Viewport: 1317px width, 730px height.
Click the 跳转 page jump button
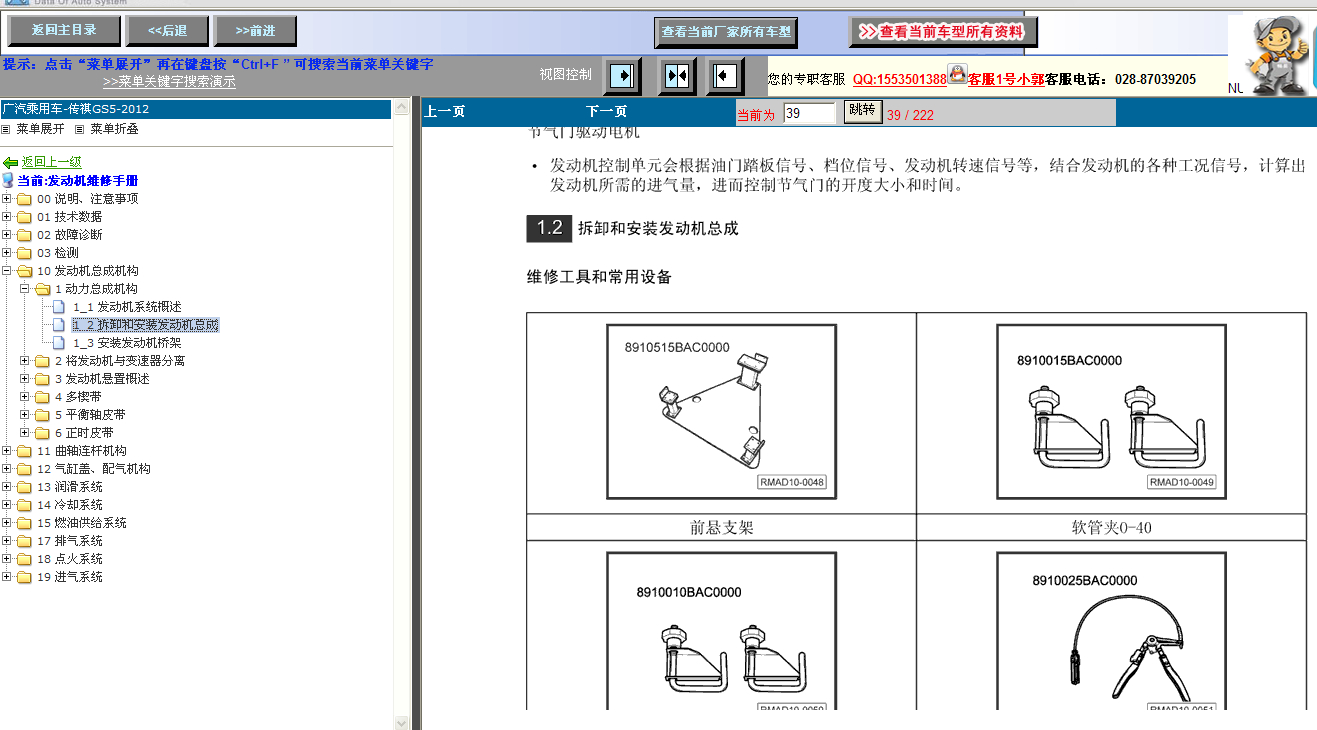point(862,110)
